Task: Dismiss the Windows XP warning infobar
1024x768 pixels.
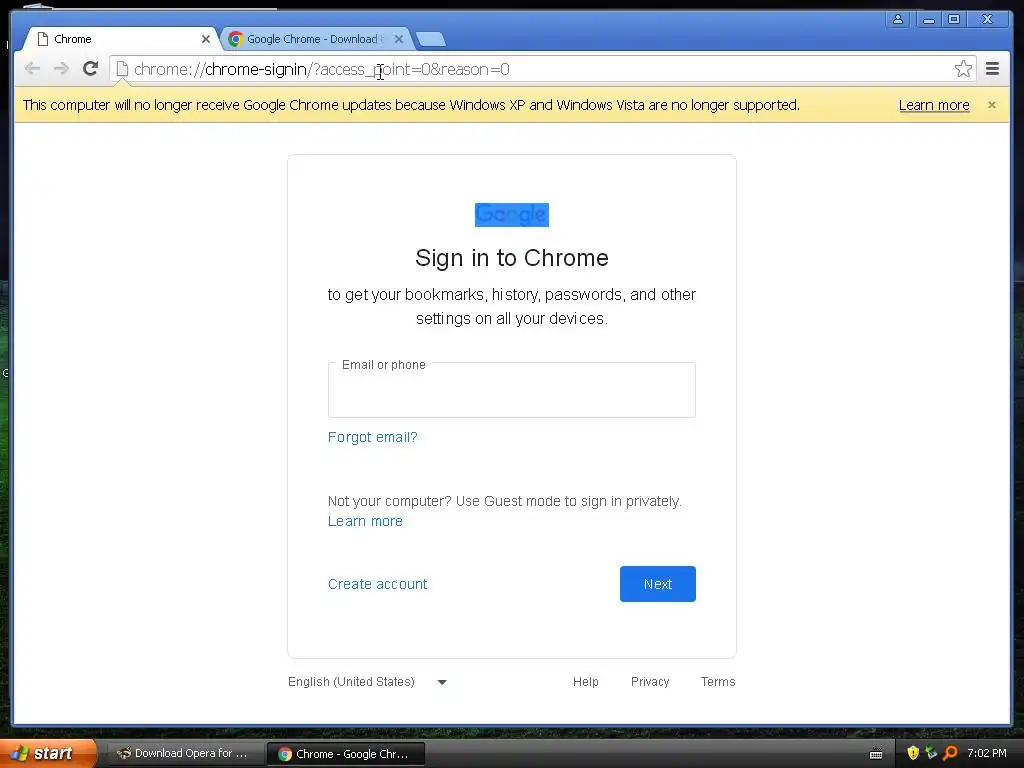Action: click(x=991, y=105)
